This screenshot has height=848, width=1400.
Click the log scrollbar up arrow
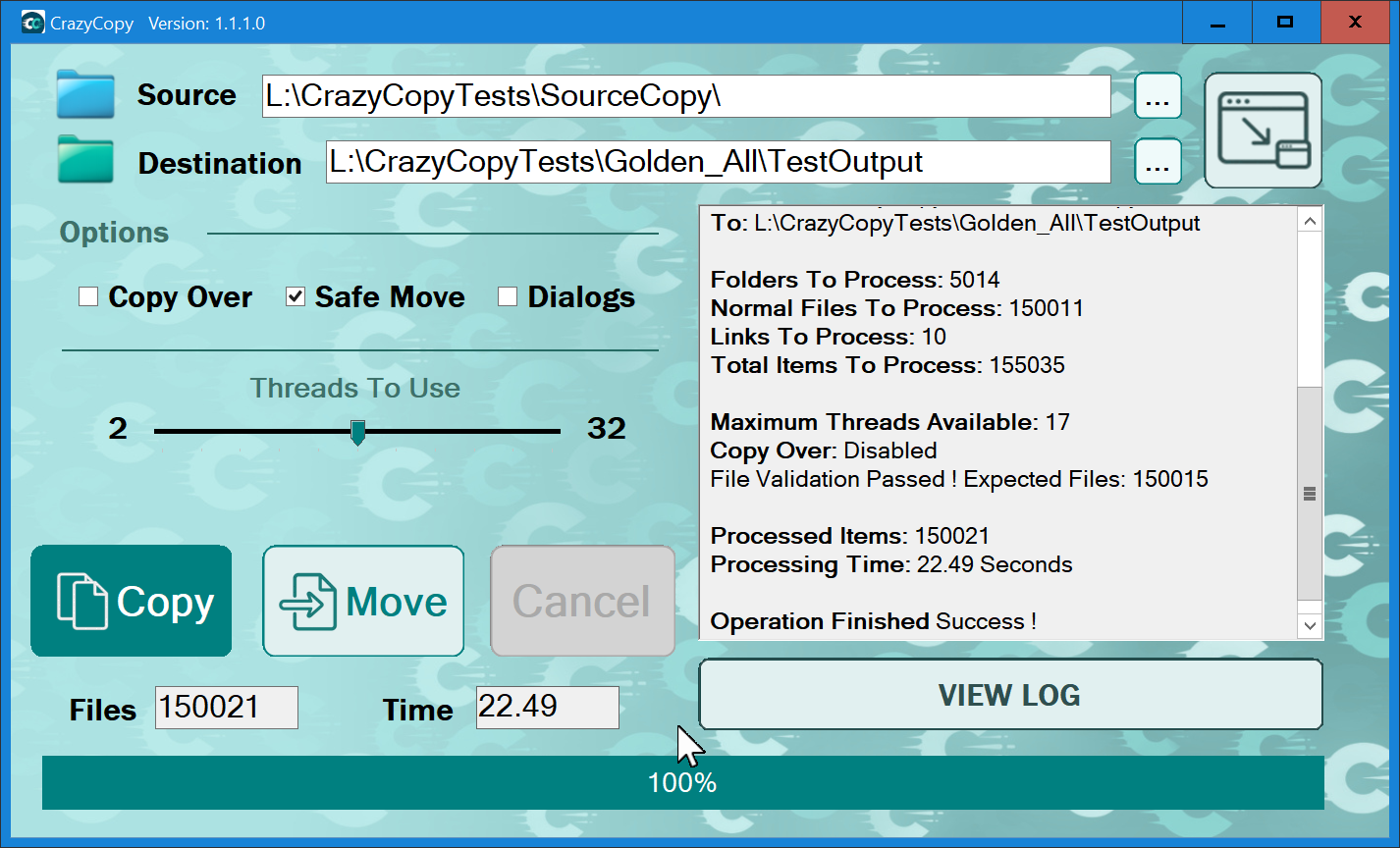click(x=1310, y=221)
